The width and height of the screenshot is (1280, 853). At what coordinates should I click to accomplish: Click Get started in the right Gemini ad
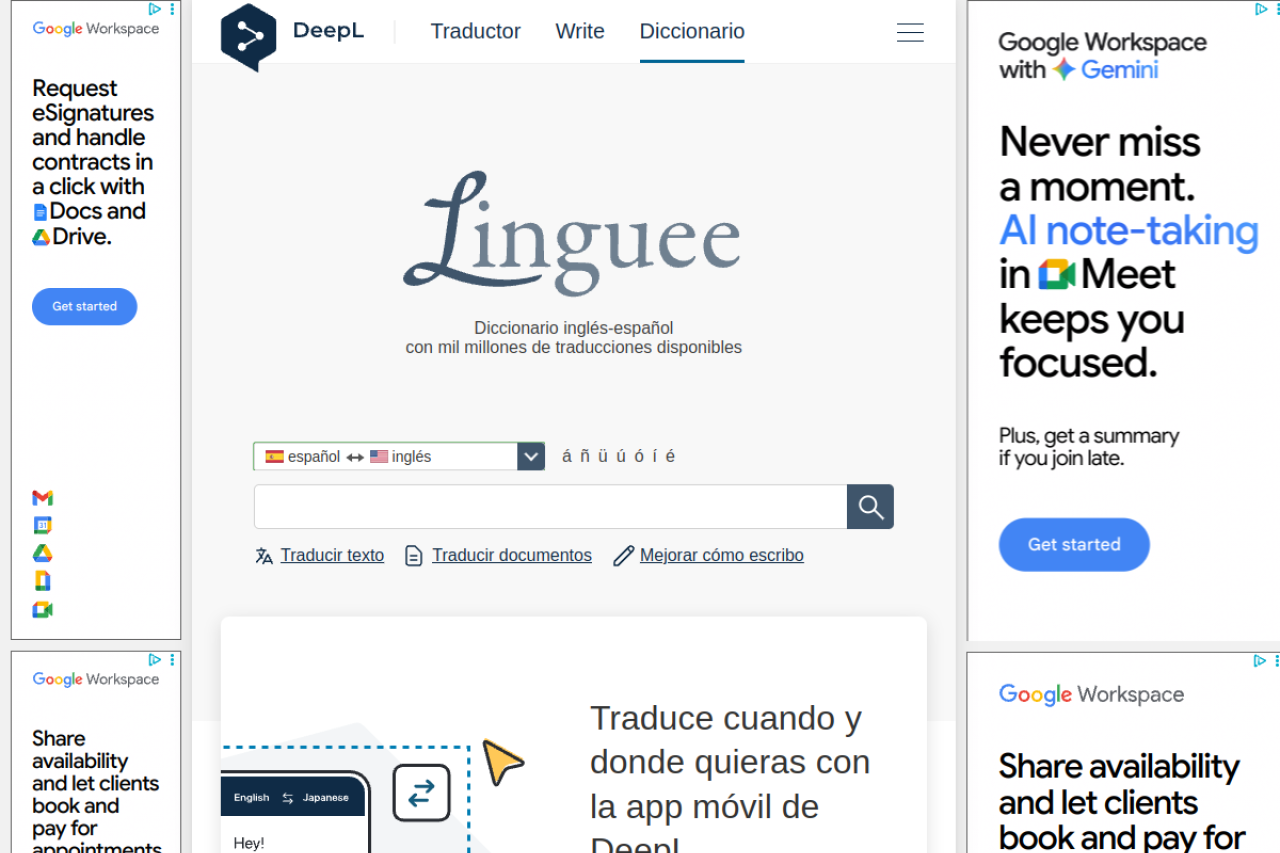click(x=1074, y=545)
